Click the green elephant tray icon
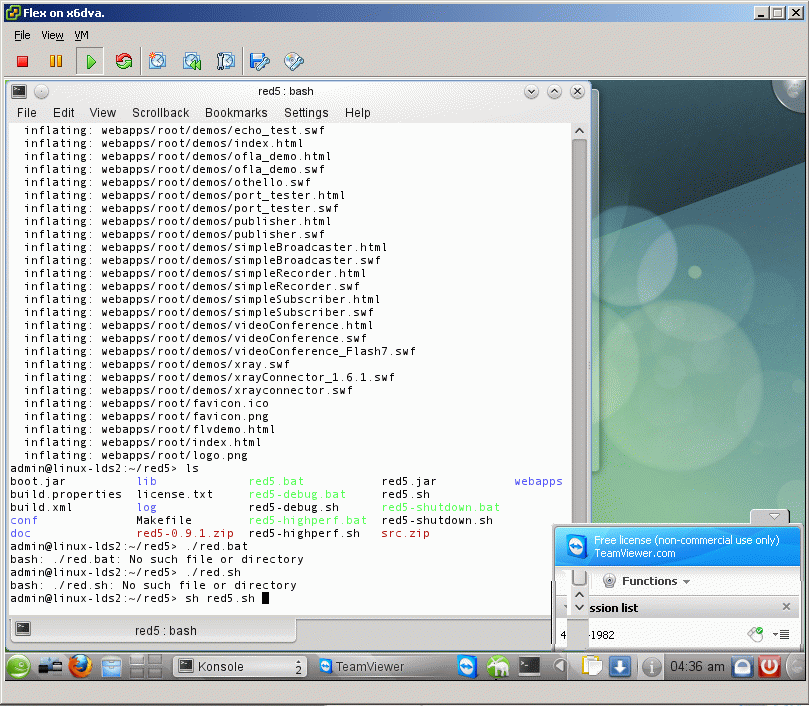Image resolution: width=809 pixels, height=706 pixels. 497,666
